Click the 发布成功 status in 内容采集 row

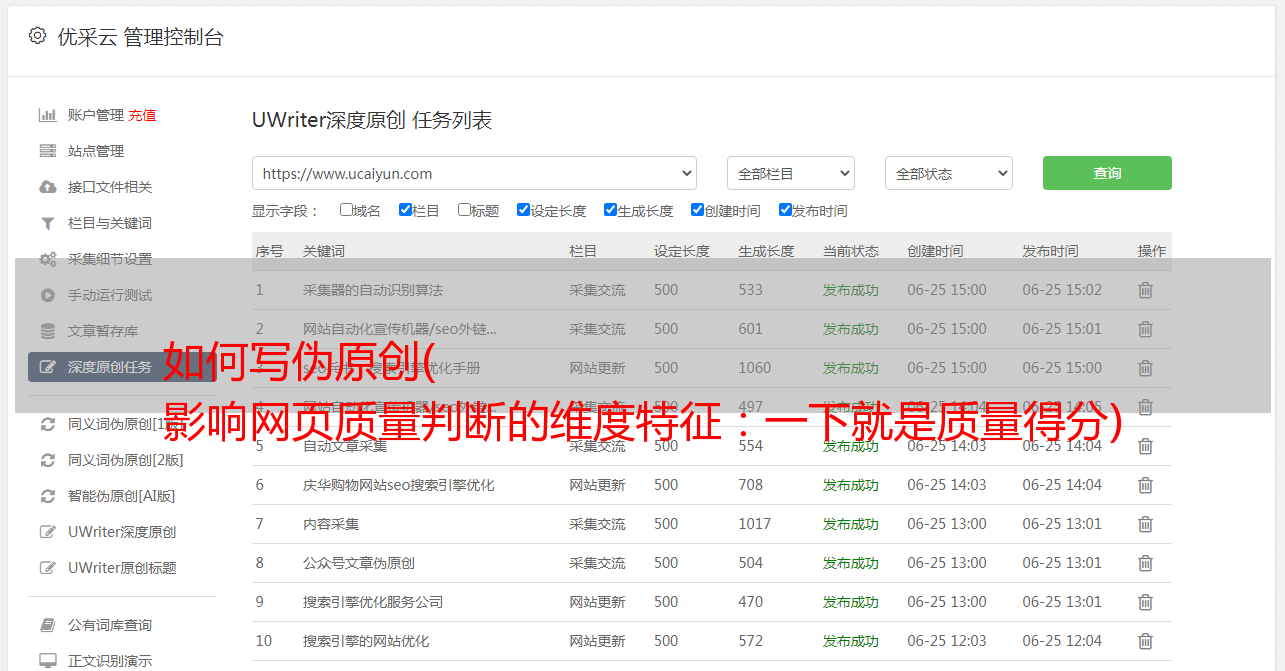pos(851,524)
